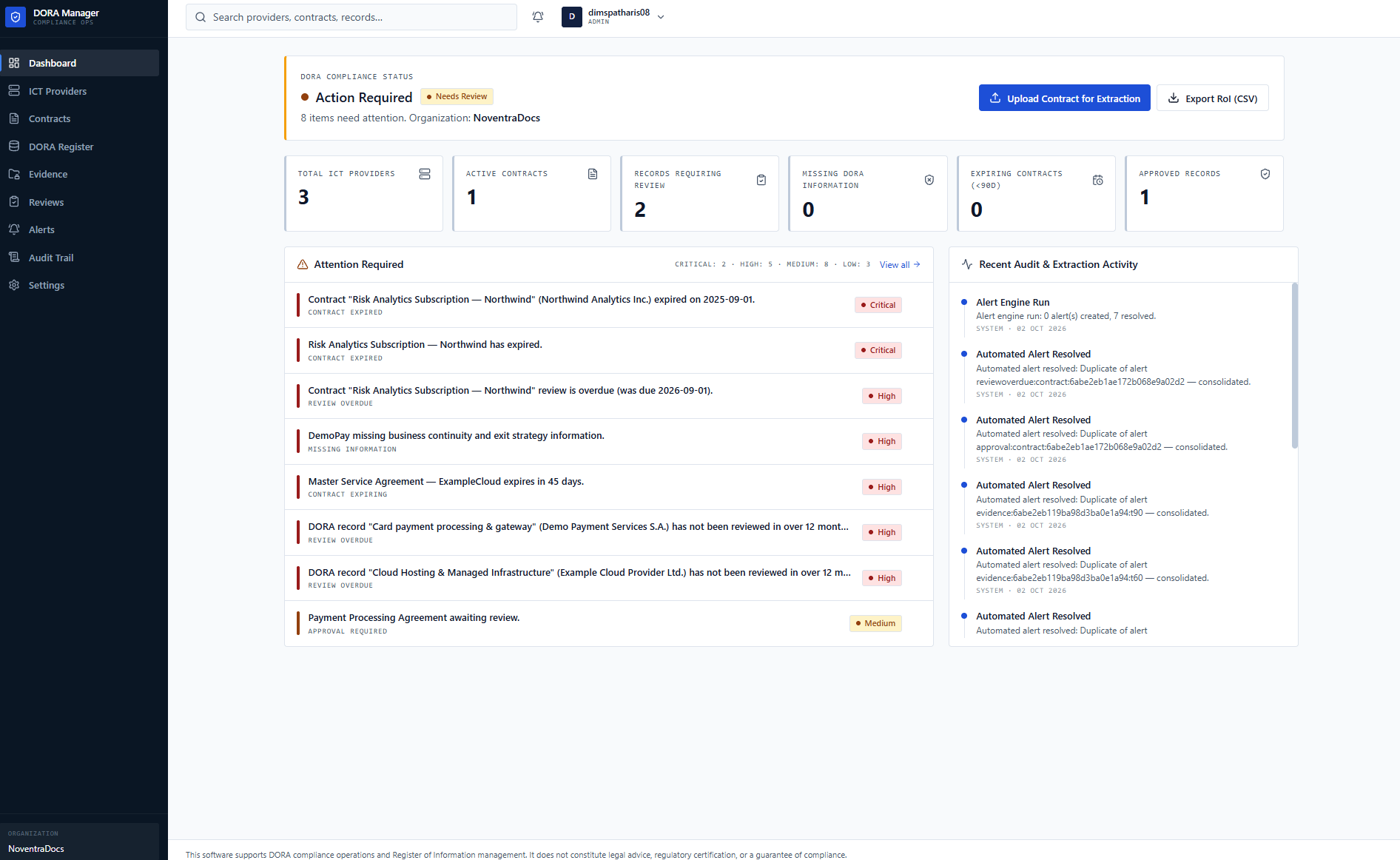This screenshot has height=860, width=1400.
Task: Open Northwind review overdue alert row
Action: click(608, 396)
